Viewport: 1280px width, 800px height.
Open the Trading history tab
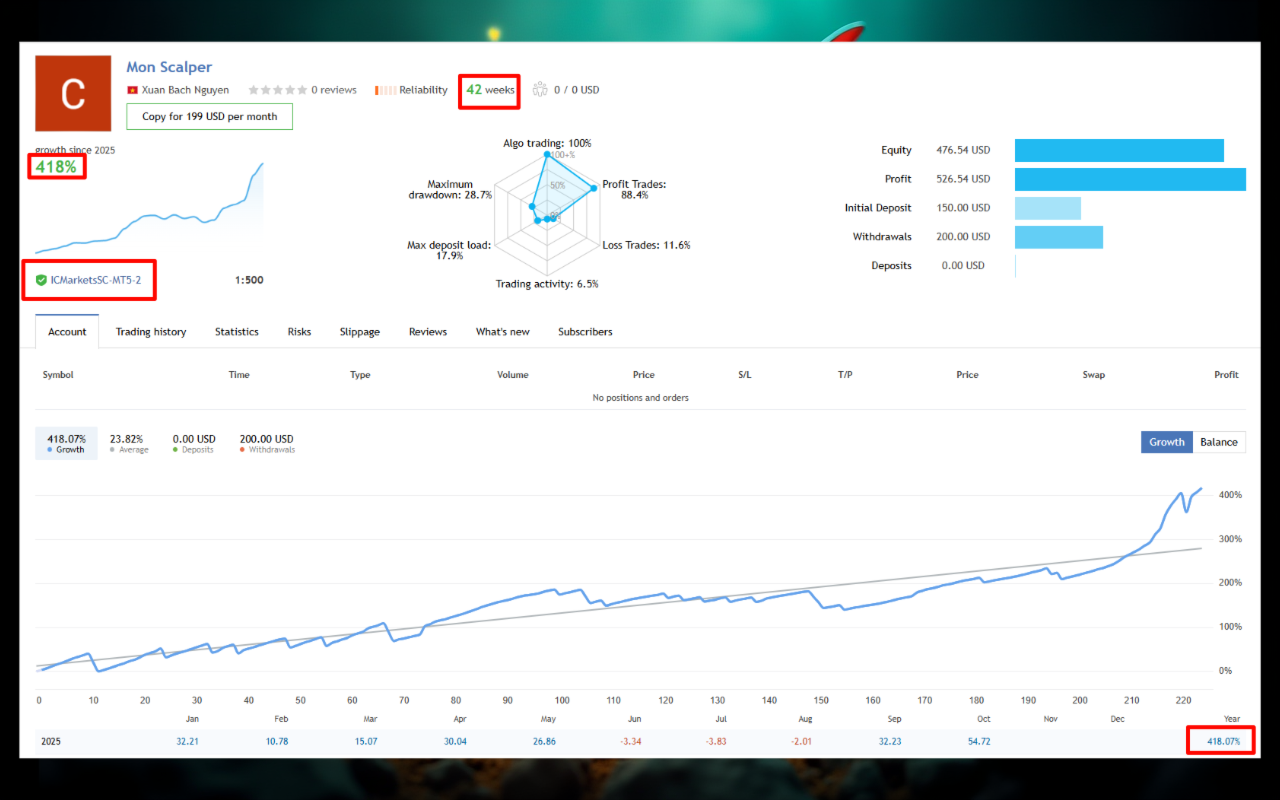pos(151,331)
